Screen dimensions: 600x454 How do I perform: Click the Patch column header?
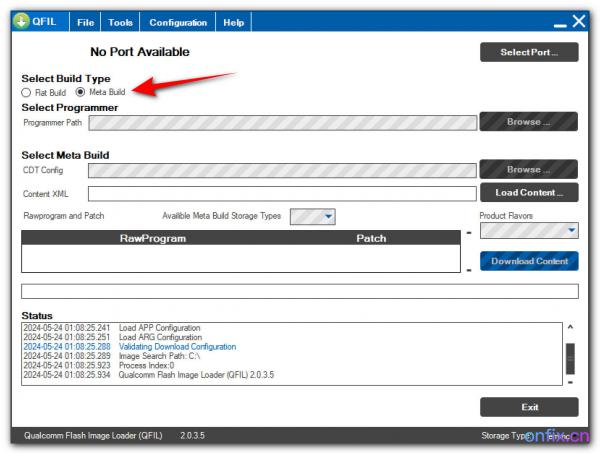coord(371,238)
